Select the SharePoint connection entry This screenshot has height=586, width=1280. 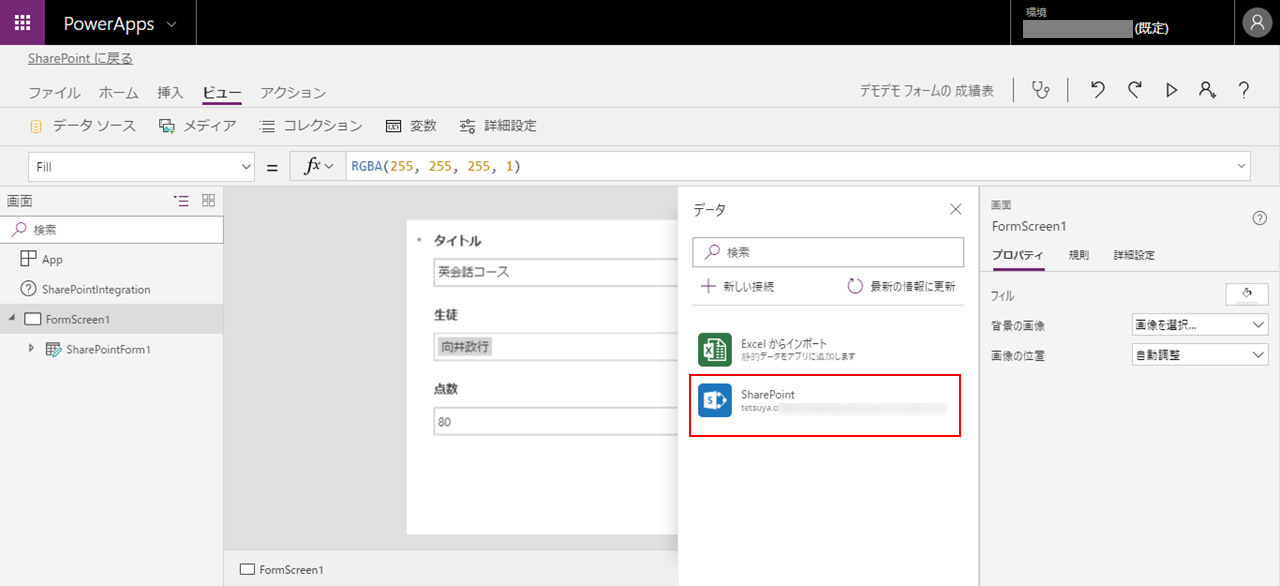tap(825, 405)
